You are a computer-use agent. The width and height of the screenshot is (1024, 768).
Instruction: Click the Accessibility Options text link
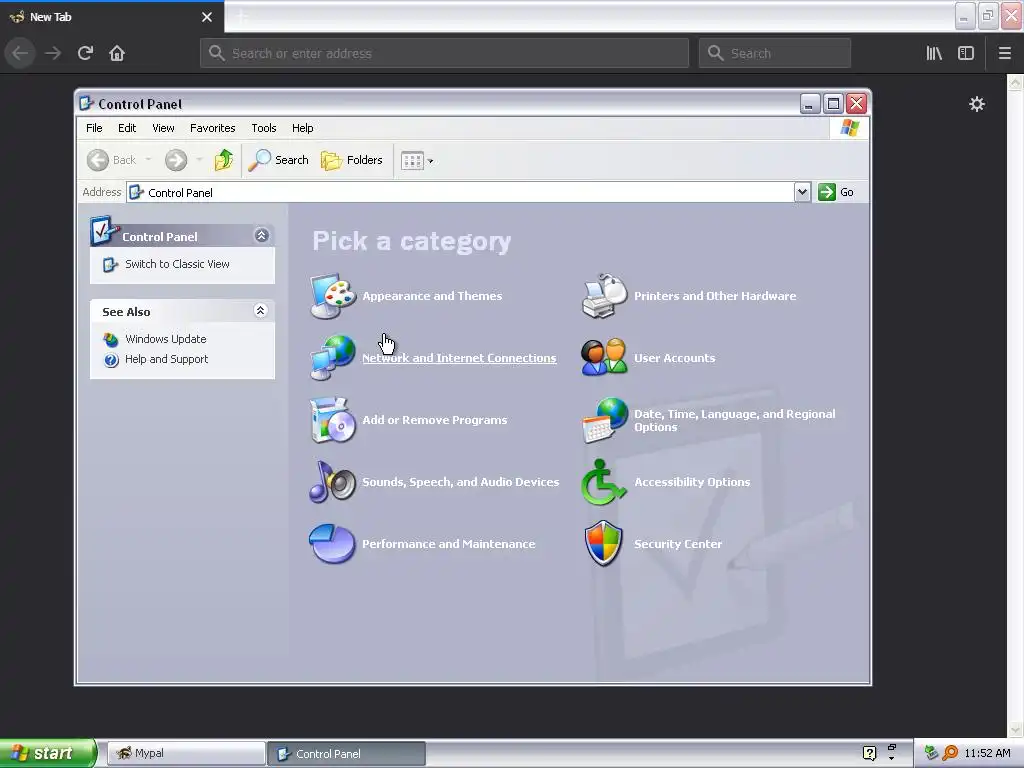pyautogui.click(x=692, y=482)
